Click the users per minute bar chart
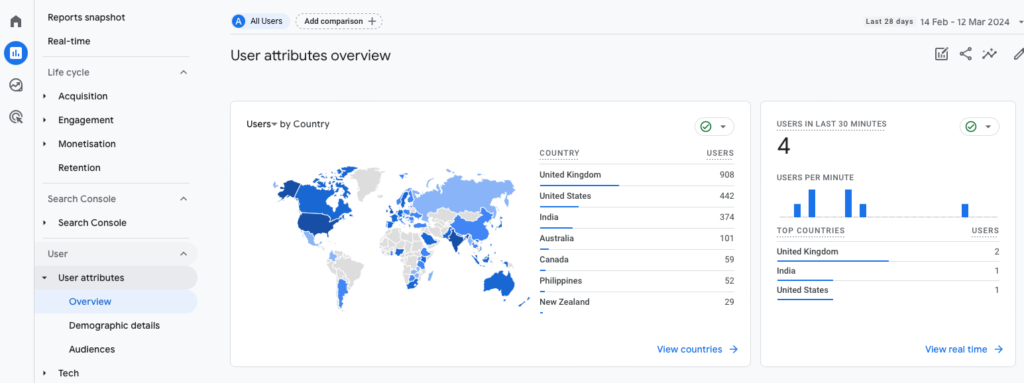Screen dimensions: 1024x383 (888, 203)
